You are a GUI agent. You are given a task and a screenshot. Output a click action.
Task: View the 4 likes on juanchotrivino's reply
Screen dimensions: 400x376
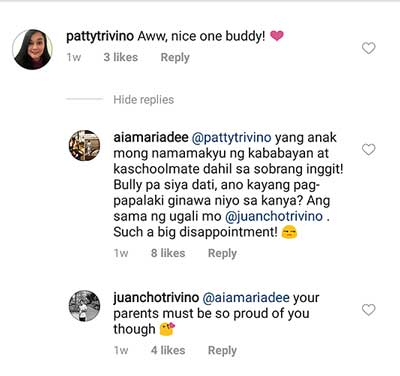(x=168, y=350)
